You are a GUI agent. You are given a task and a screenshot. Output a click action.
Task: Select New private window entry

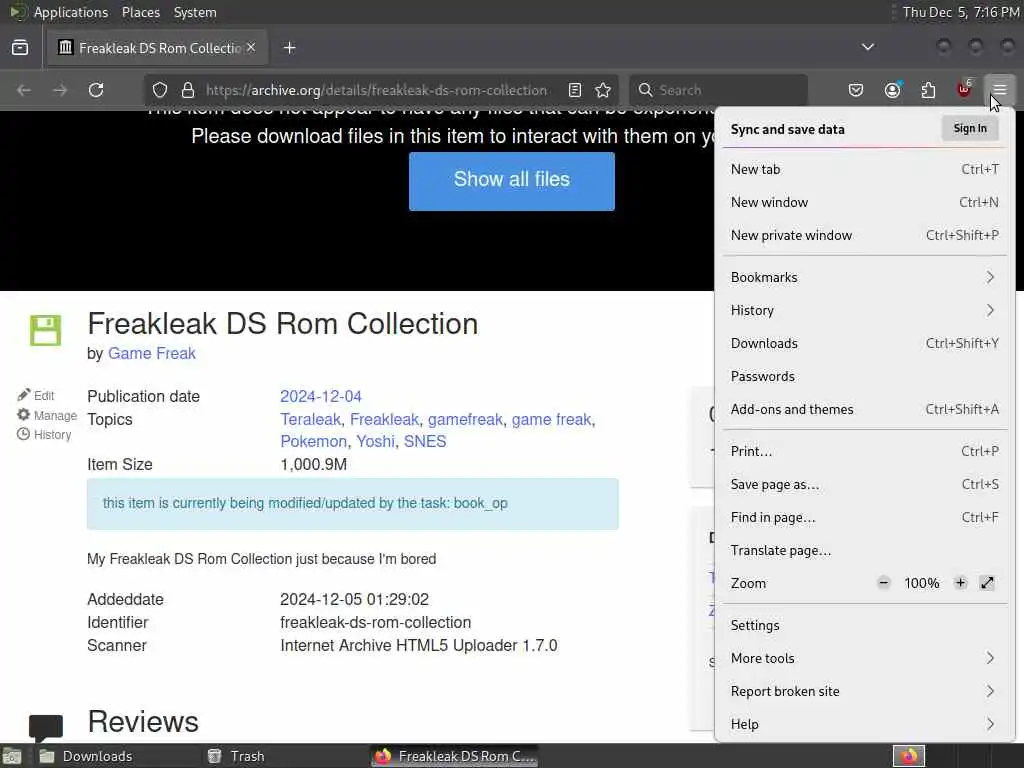coord(865,235)
